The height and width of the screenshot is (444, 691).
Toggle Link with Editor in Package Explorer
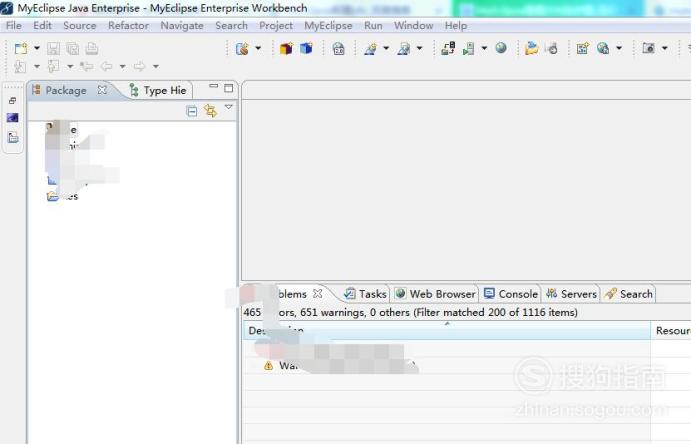tap(210, 111)
